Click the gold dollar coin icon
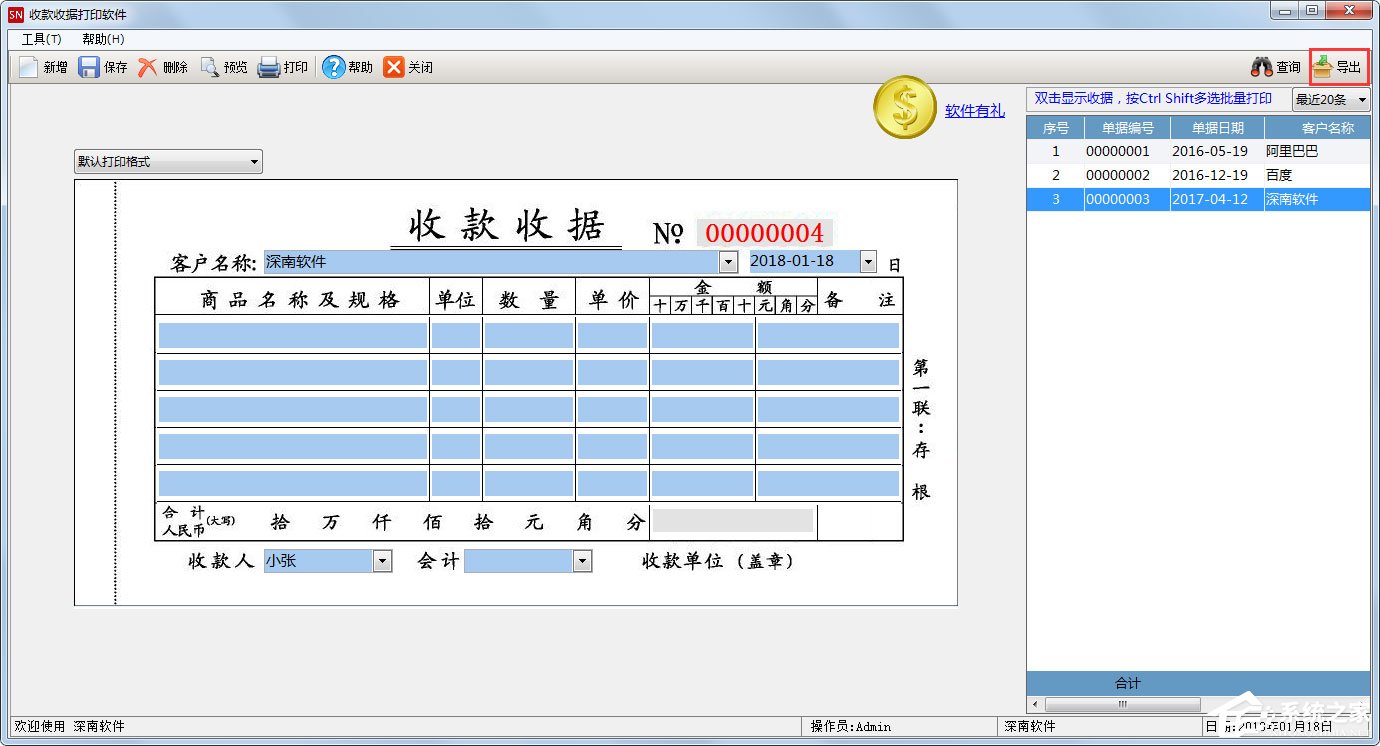The height and width of the screenshot is (746, 1380). click(x=904, y=108)
